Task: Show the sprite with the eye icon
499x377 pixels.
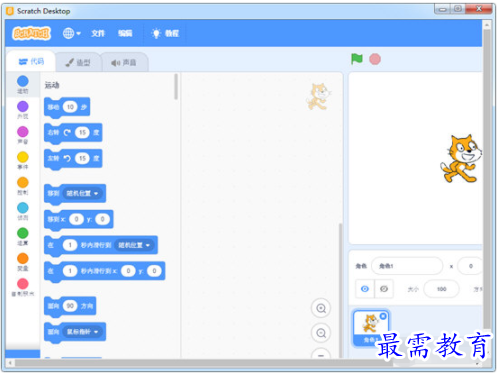Action: (365, 289)
